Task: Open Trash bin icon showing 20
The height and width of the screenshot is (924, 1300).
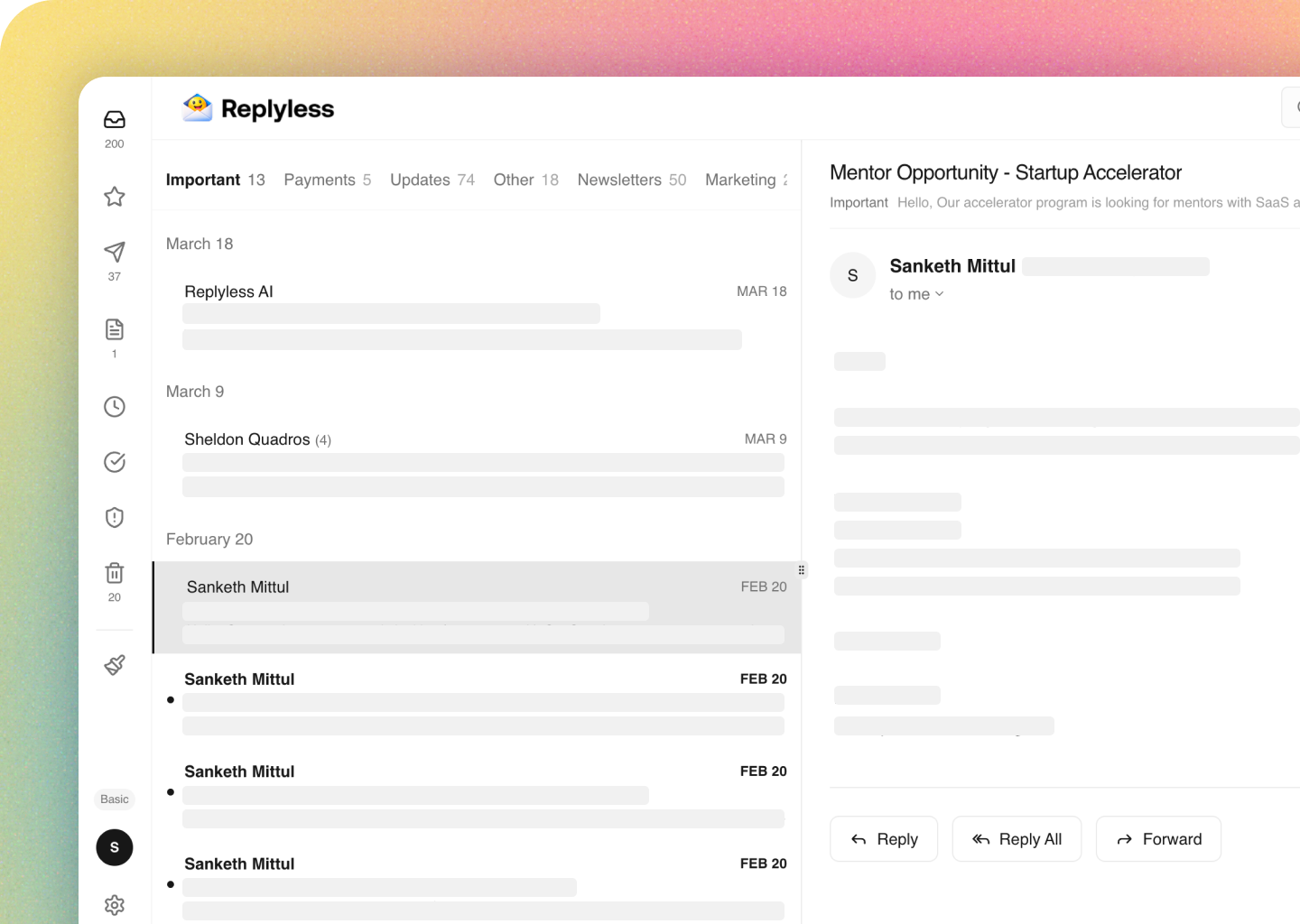Action: (x=115, y=573)
